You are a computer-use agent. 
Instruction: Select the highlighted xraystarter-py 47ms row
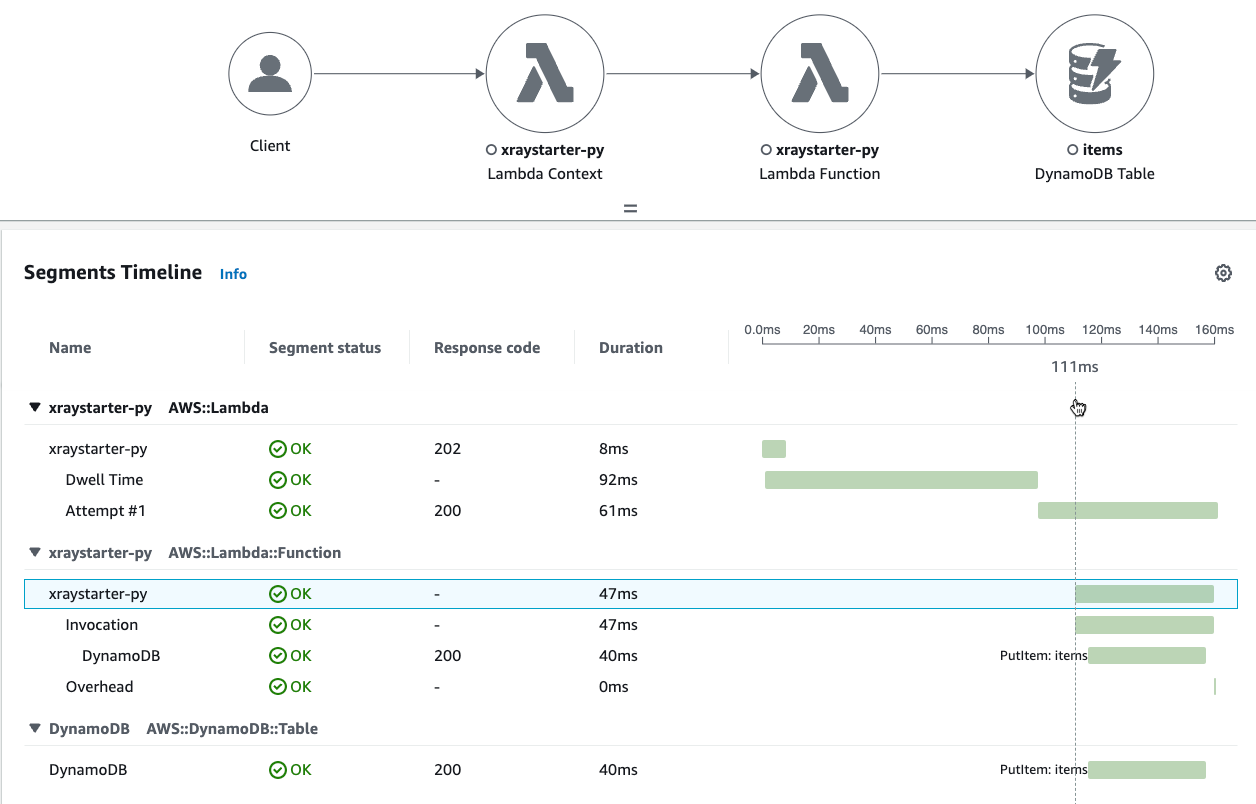coord(631,594)
